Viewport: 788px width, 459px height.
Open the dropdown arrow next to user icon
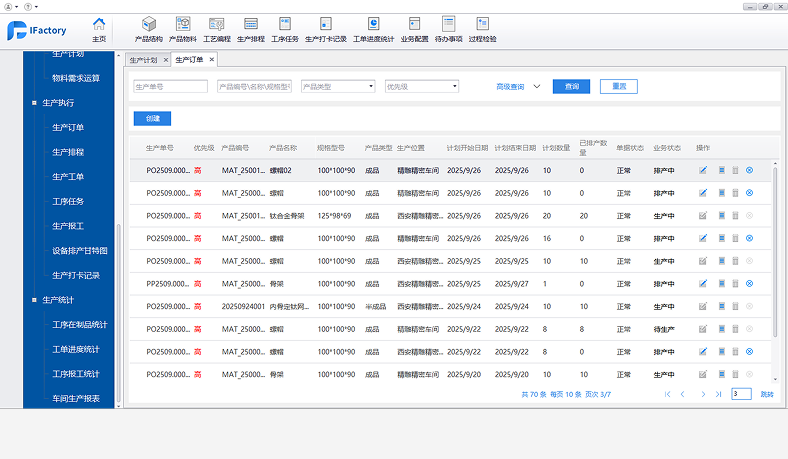pyautogui.click(x=17, y=7)
